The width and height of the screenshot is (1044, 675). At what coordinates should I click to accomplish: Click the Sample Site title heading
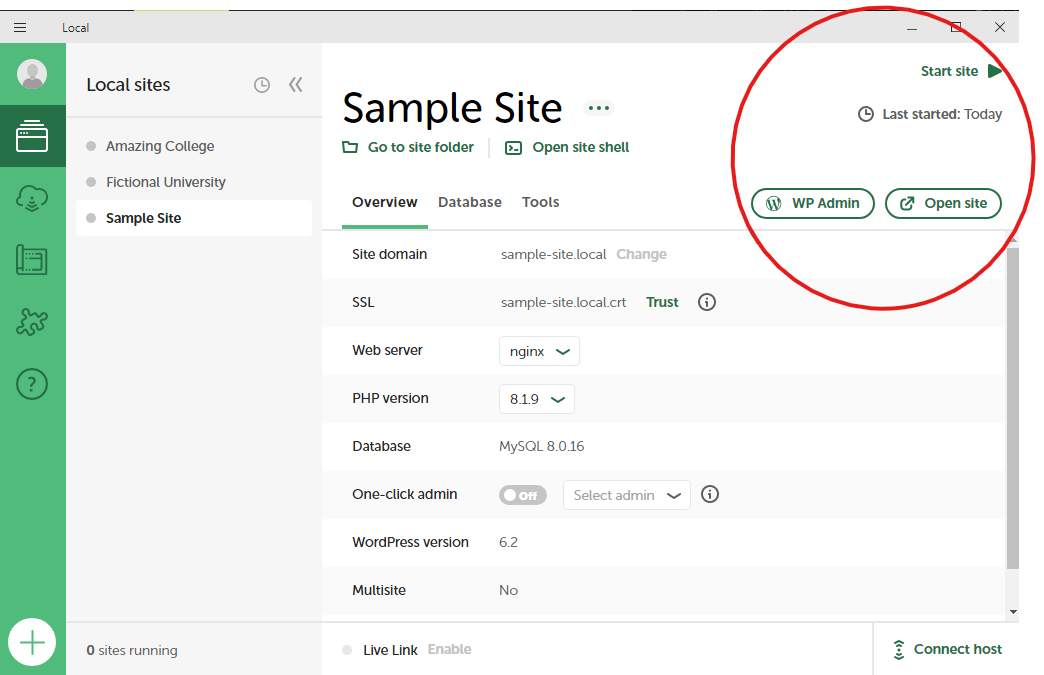coord(452,108)
